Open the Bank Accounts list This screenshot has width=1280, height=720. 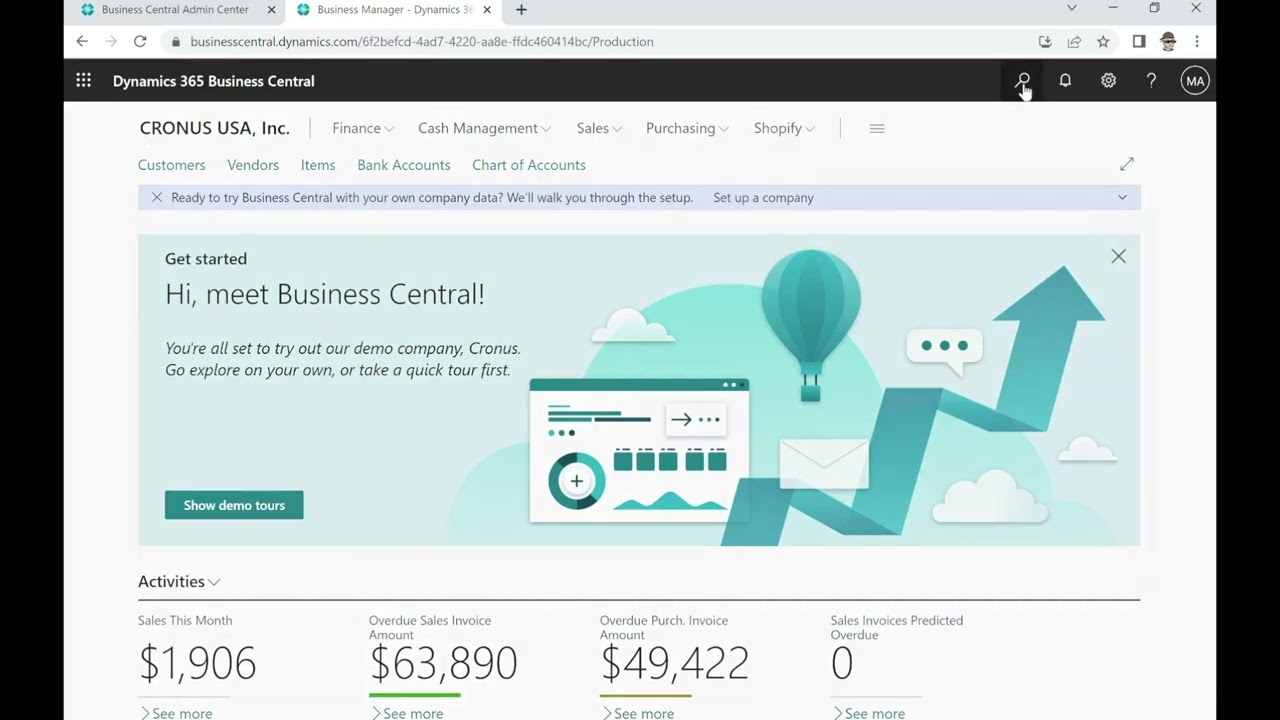click(x=404, y=165)
